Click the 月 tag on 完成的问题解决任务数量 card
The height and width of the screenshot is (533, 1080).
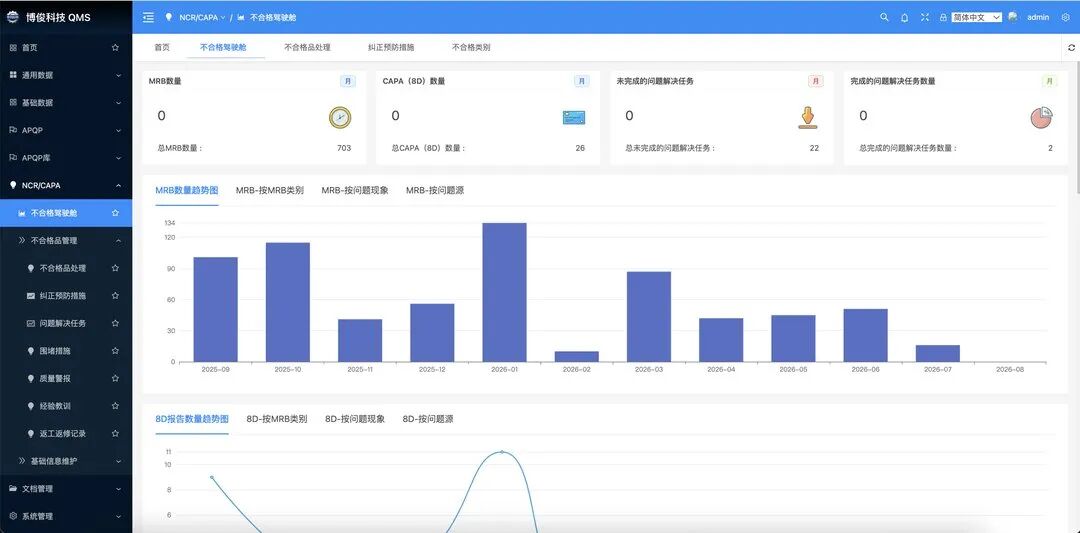(1049, 81)
